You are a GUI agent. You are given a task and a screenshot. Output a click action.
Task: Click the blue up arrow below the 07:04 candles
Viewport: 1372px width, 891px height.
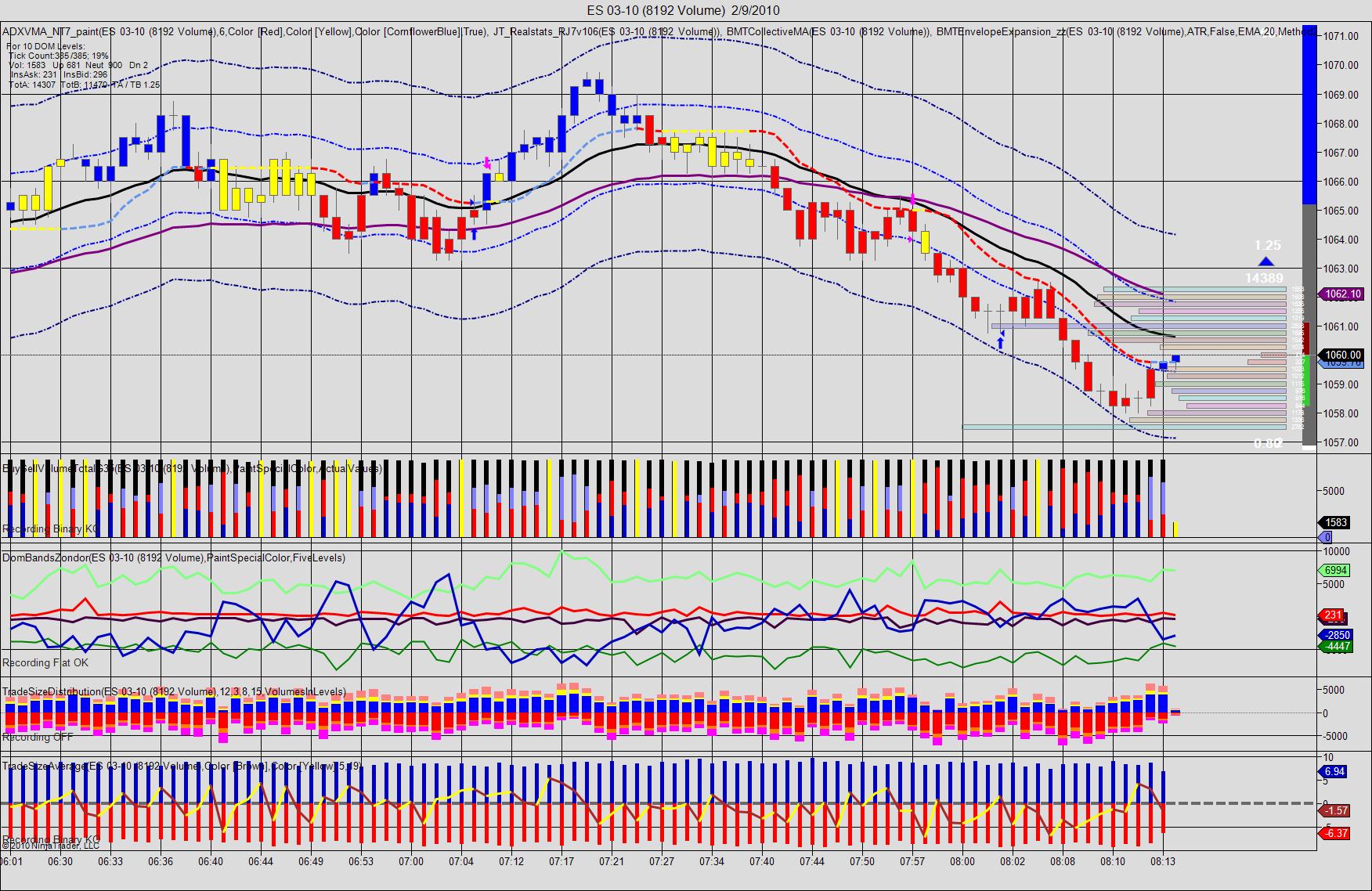tap(474, 233)
